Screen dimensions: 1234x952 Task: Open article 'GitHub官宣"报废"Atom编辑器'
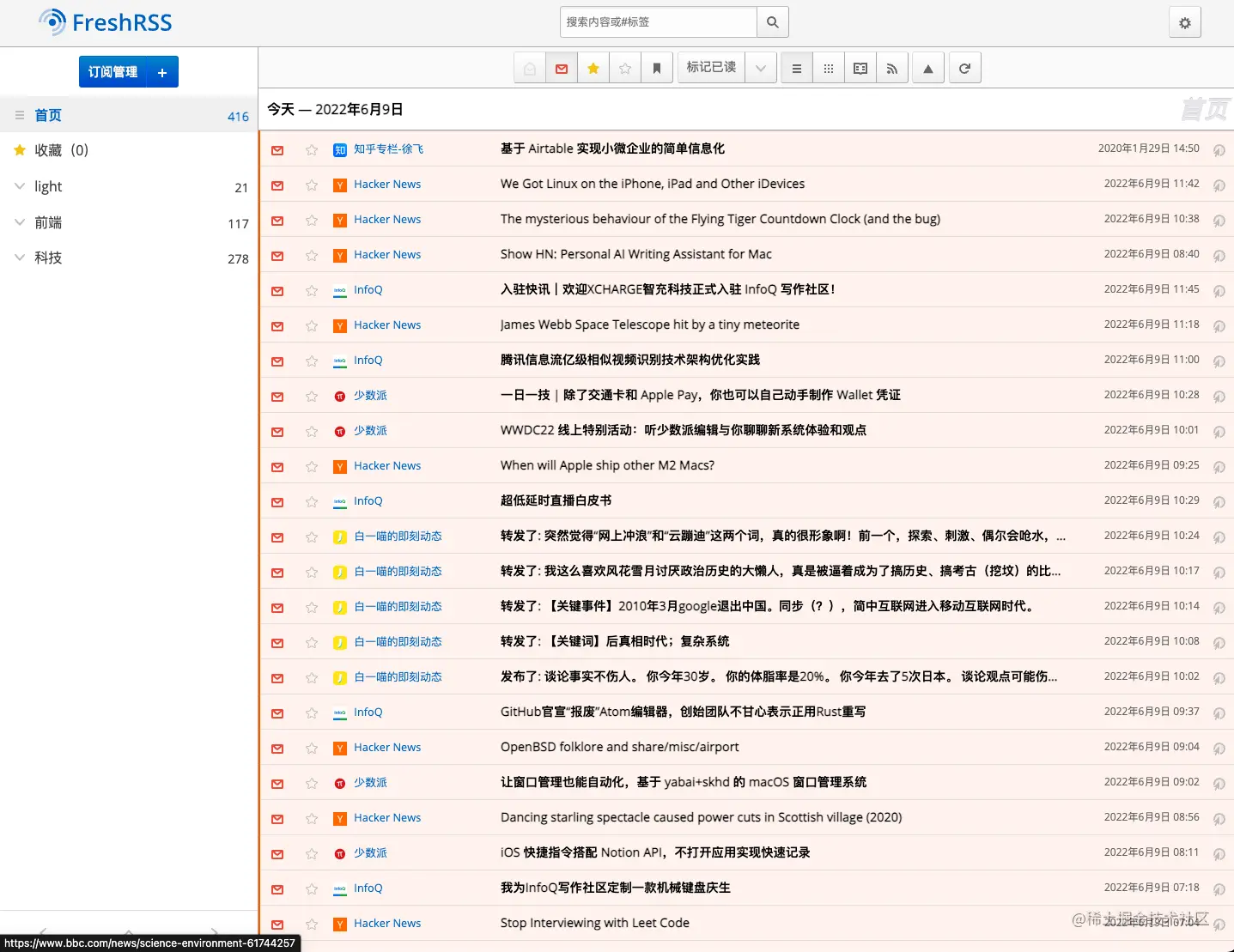[683, 712]
